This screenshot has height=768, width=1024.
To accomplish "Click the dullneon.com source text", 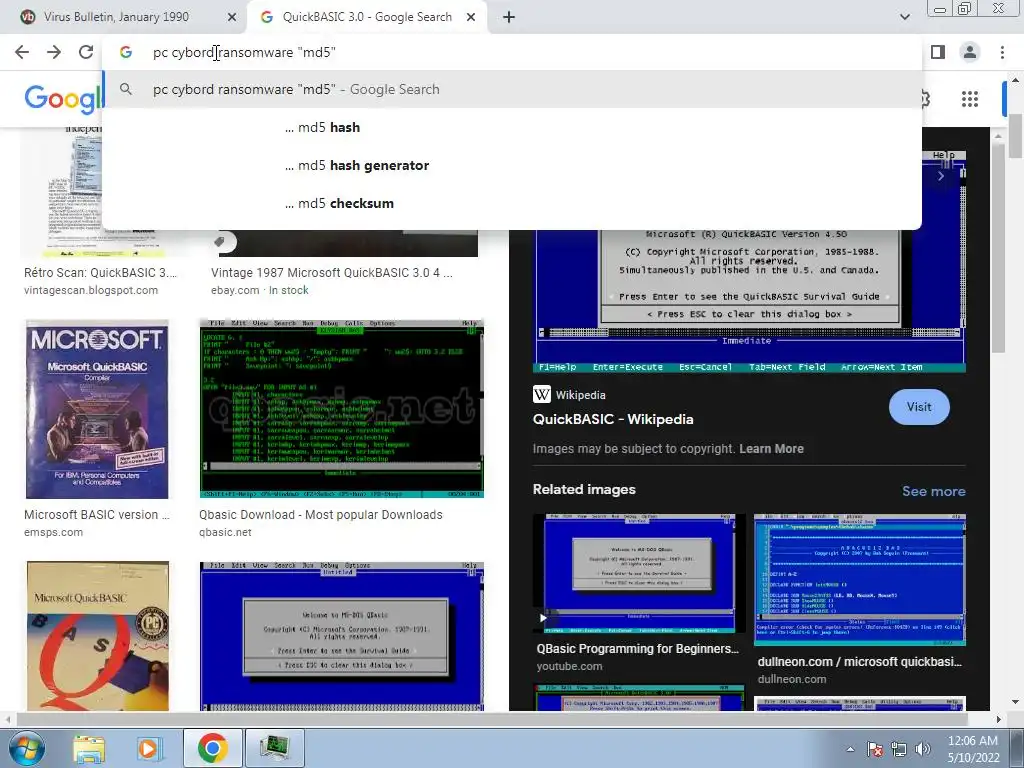I will 792,679.
